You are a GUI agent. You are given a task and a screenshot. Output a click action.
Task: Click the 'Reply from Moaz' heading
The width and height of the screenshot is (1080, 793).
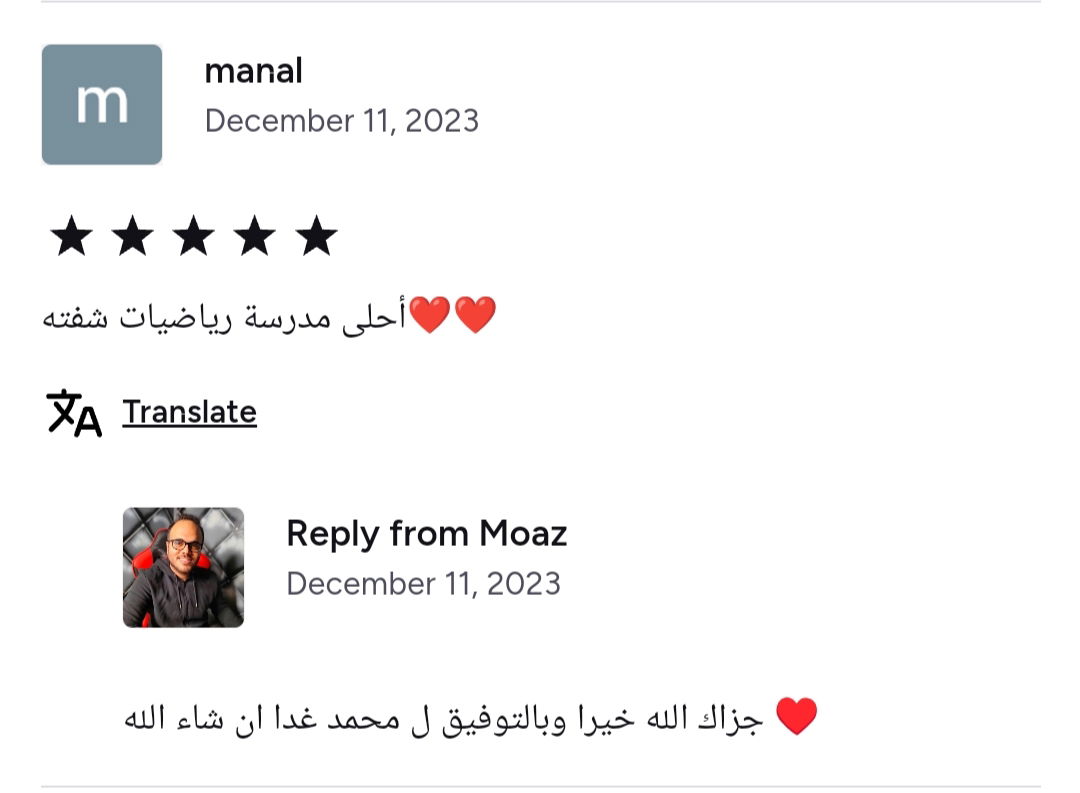(426, 534)
